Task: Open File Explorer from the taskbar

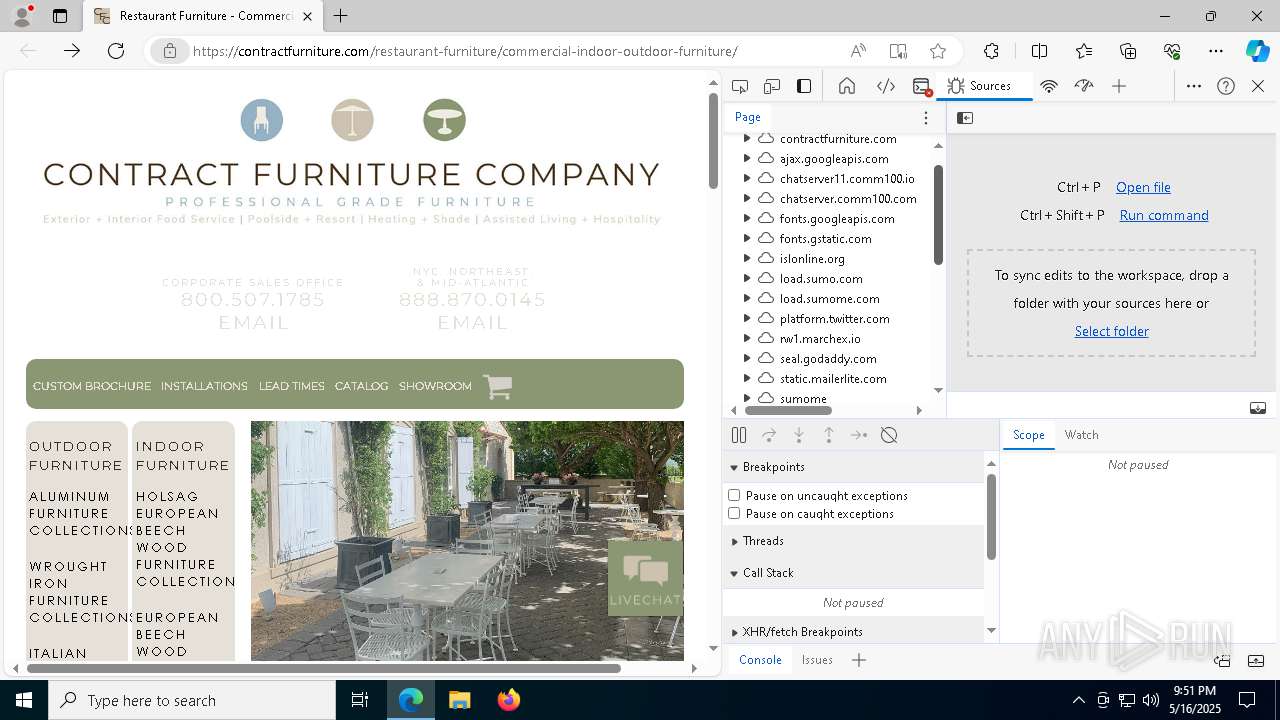Action: [459, 700]
